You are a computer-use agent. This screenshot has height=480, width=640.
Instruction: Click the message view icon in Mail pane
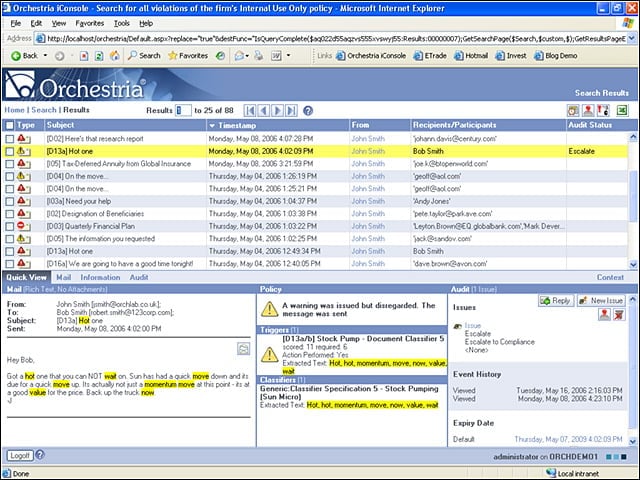(x=243, y=349)
